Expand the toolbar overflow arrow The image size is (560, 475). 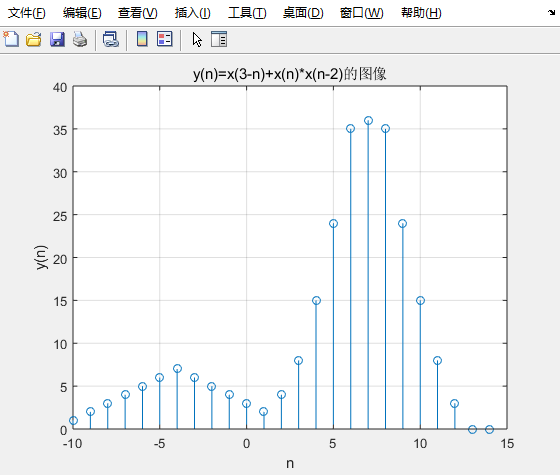pos(551,13)
